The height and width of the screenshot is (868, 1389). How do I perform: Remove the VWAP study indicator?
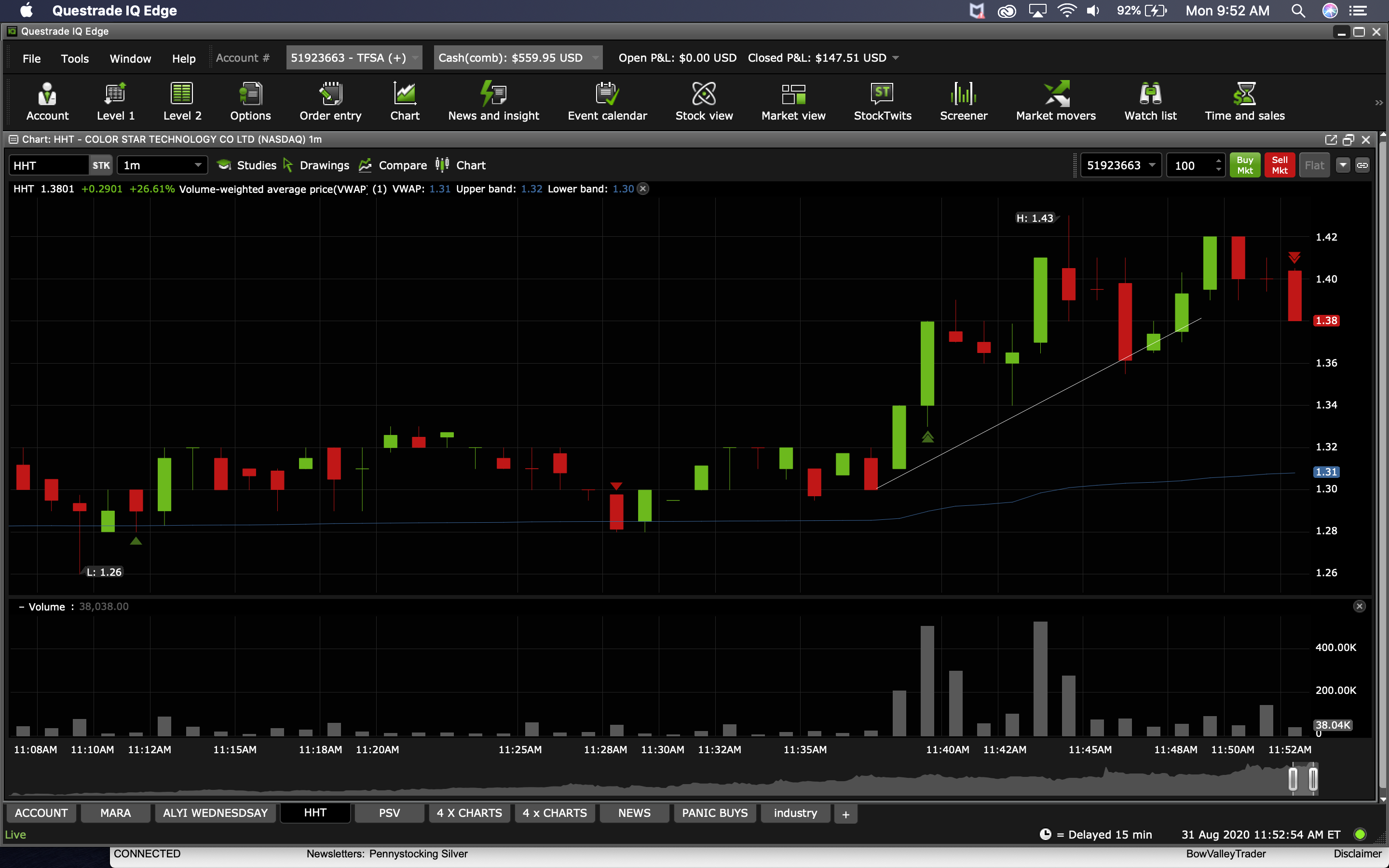click(x=643, y=189)
